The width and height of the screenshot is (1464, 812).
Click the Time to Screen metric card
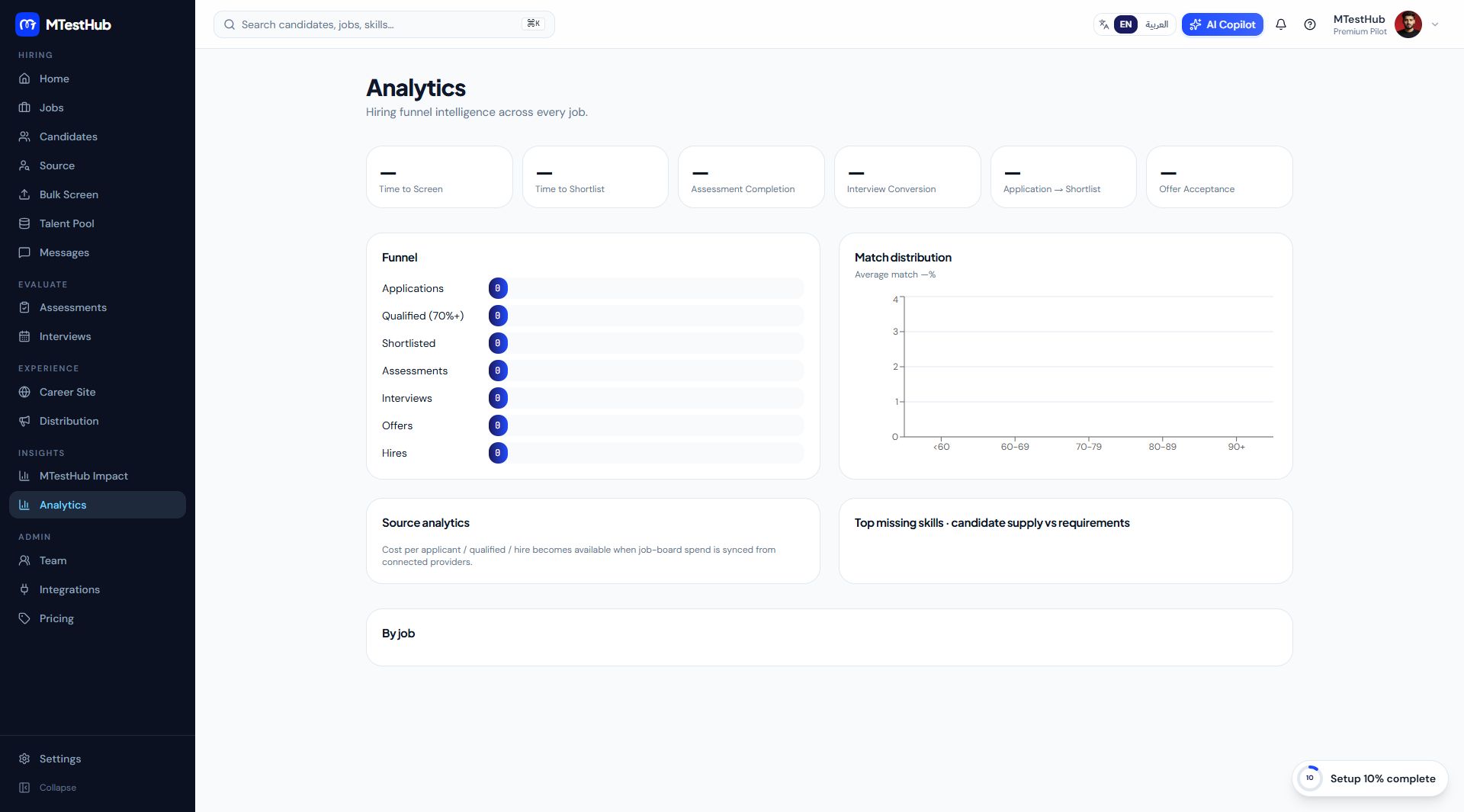pos(439,177)
